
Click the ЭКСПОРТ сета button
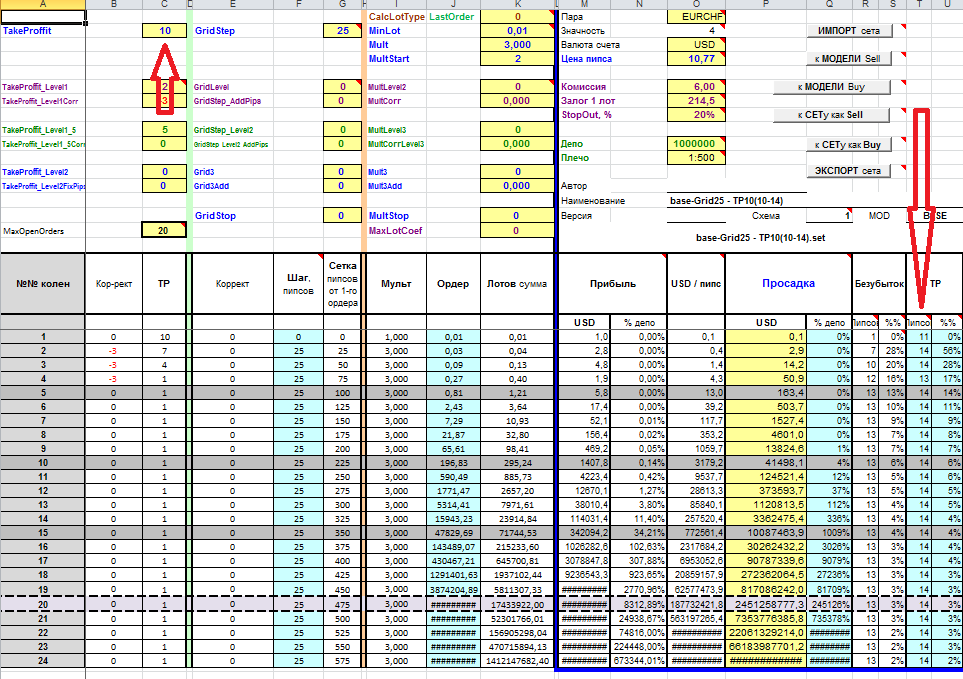pos(849,171)
